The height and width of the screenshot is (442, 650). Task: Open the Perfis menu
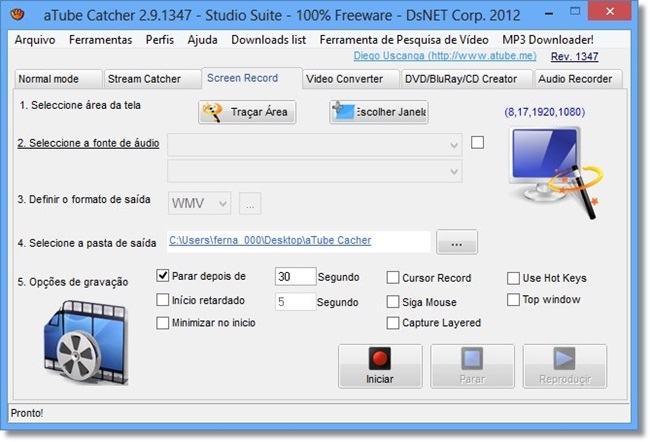(160, 40)
